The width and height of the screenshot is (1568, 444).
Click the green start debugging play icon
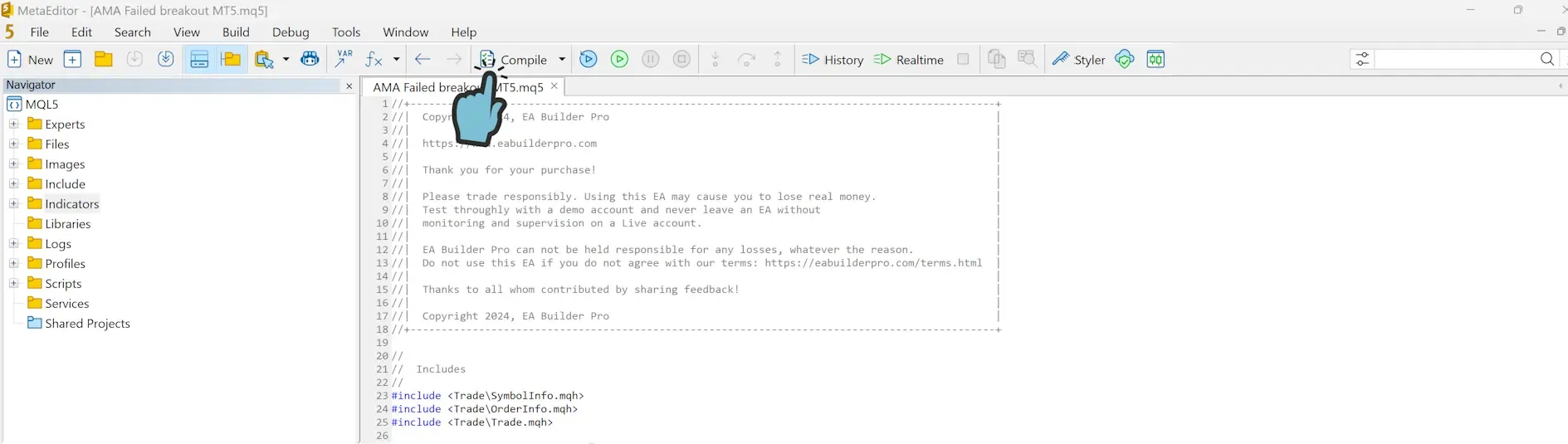tap(619, 60)
